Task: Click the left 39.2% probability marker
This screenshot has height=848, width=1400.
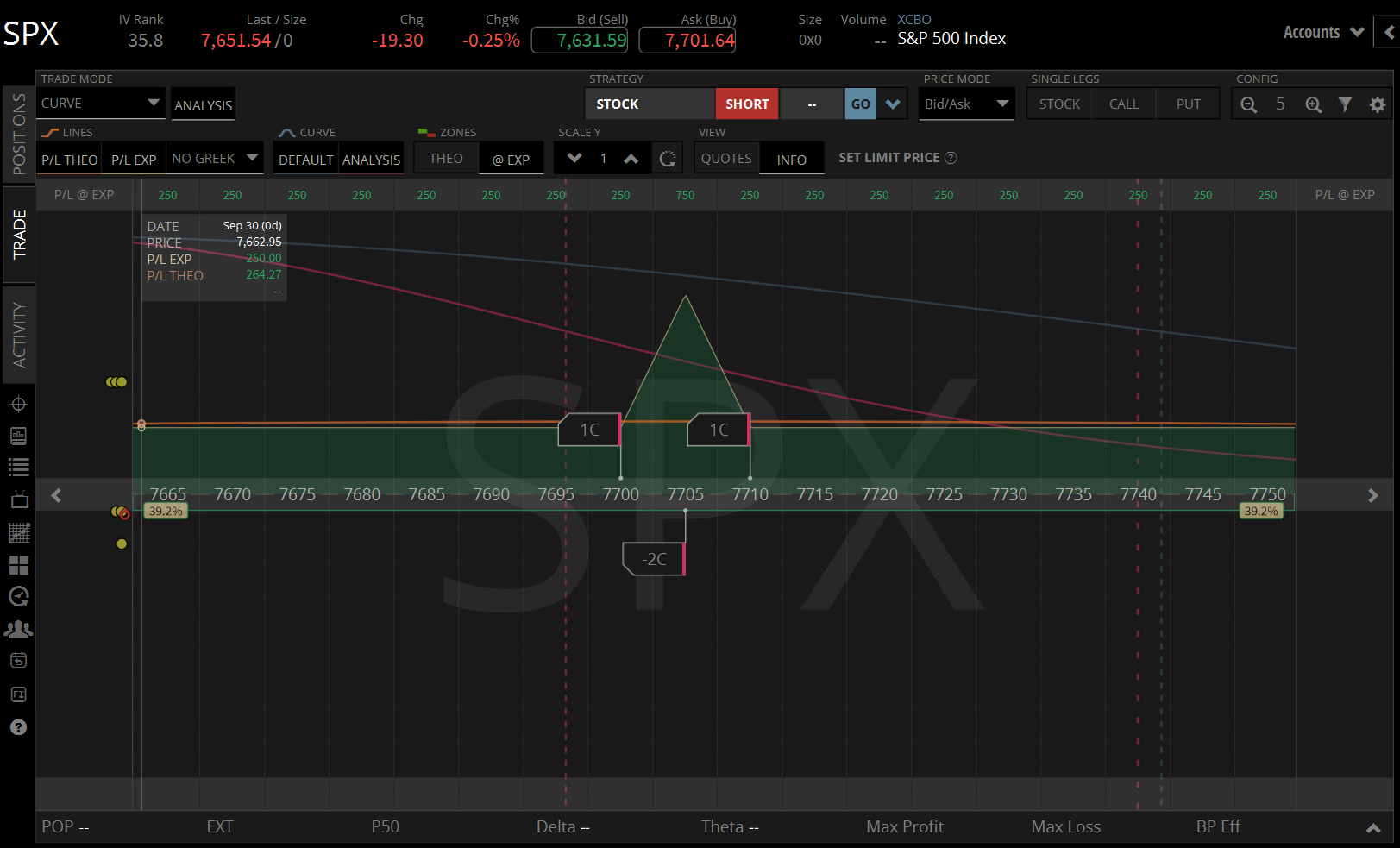Action: [x=166, y=511]
